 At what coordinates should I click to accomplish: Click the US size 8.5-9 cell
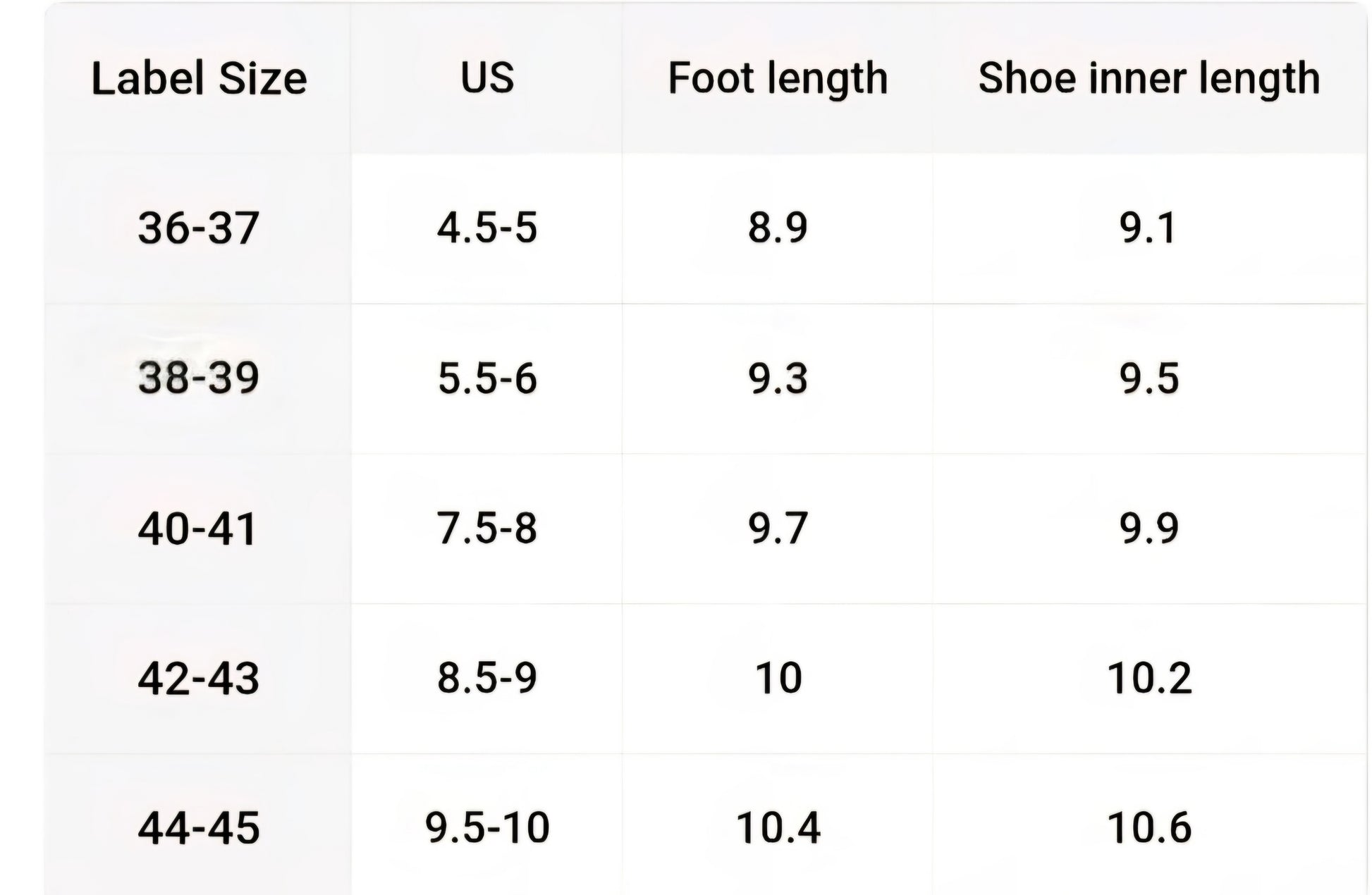(487, 678)
